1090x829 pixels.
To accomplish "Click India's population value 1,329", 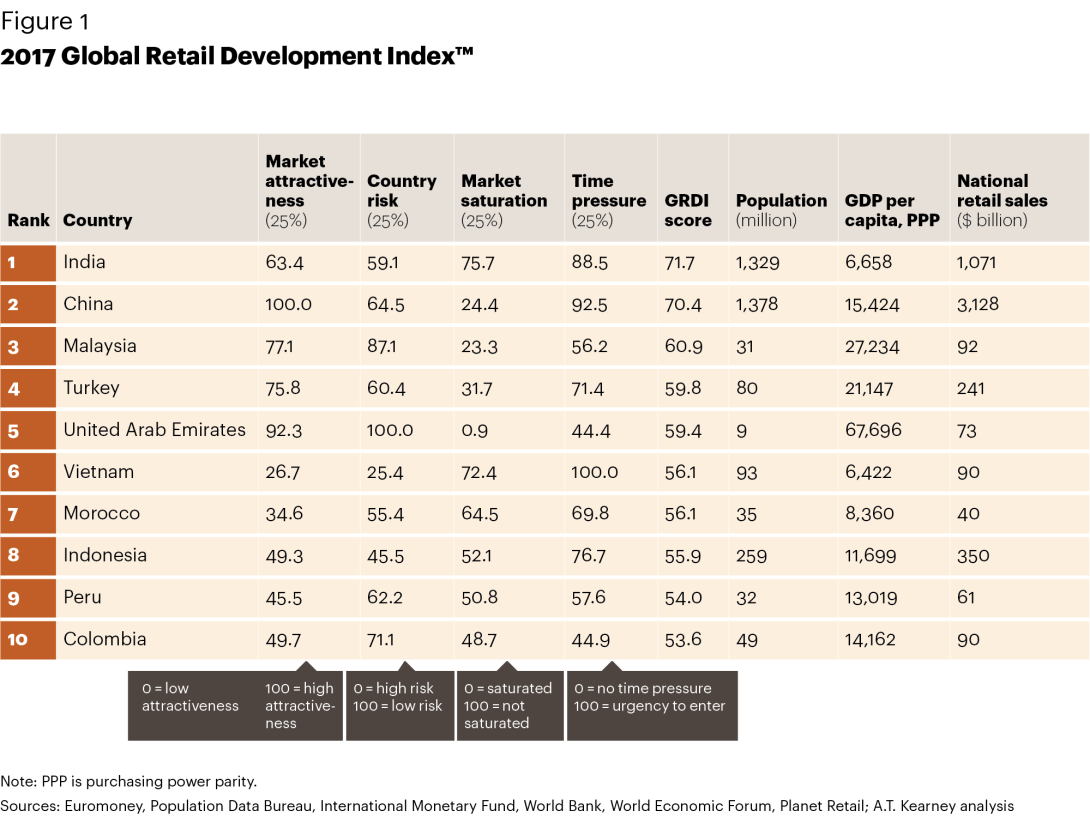I will (758, 263).
